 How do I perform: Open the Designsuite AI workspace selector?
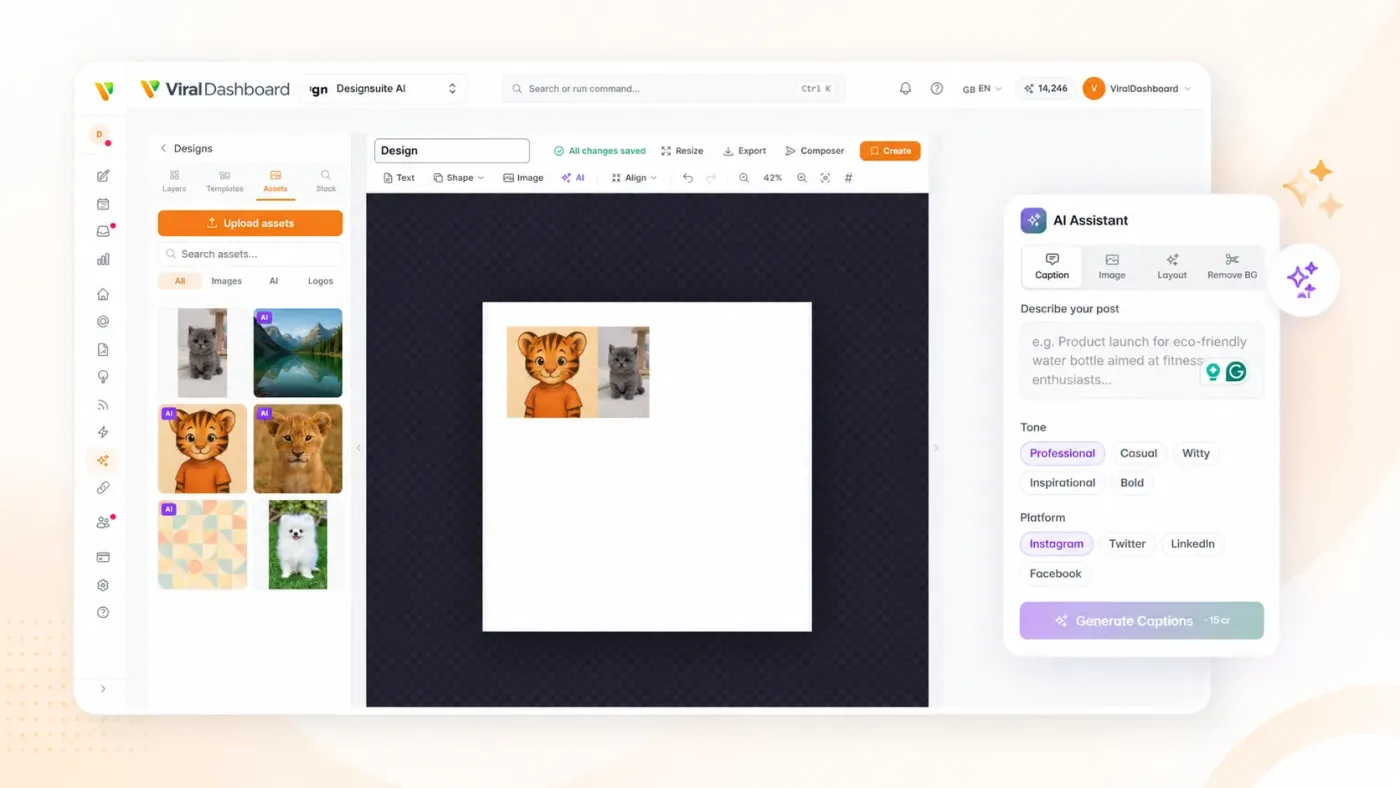coord(385,89)
